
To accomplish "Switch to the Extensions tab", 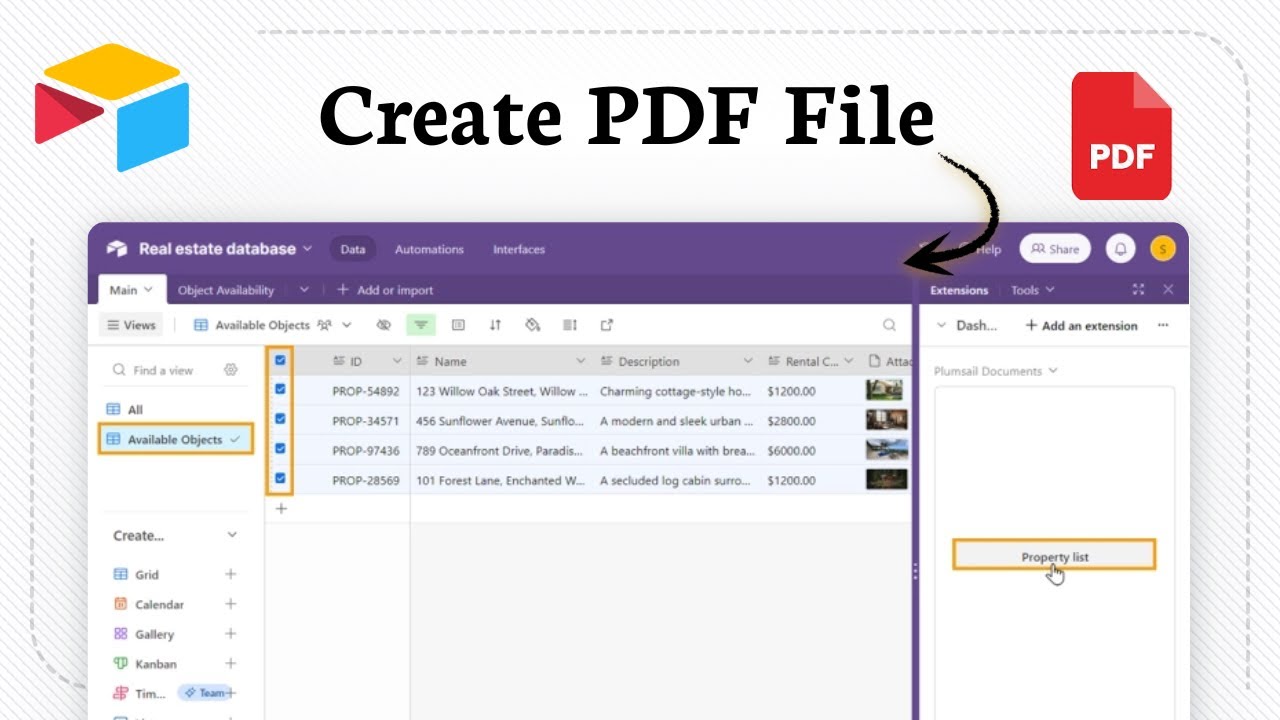I will 959,290.
